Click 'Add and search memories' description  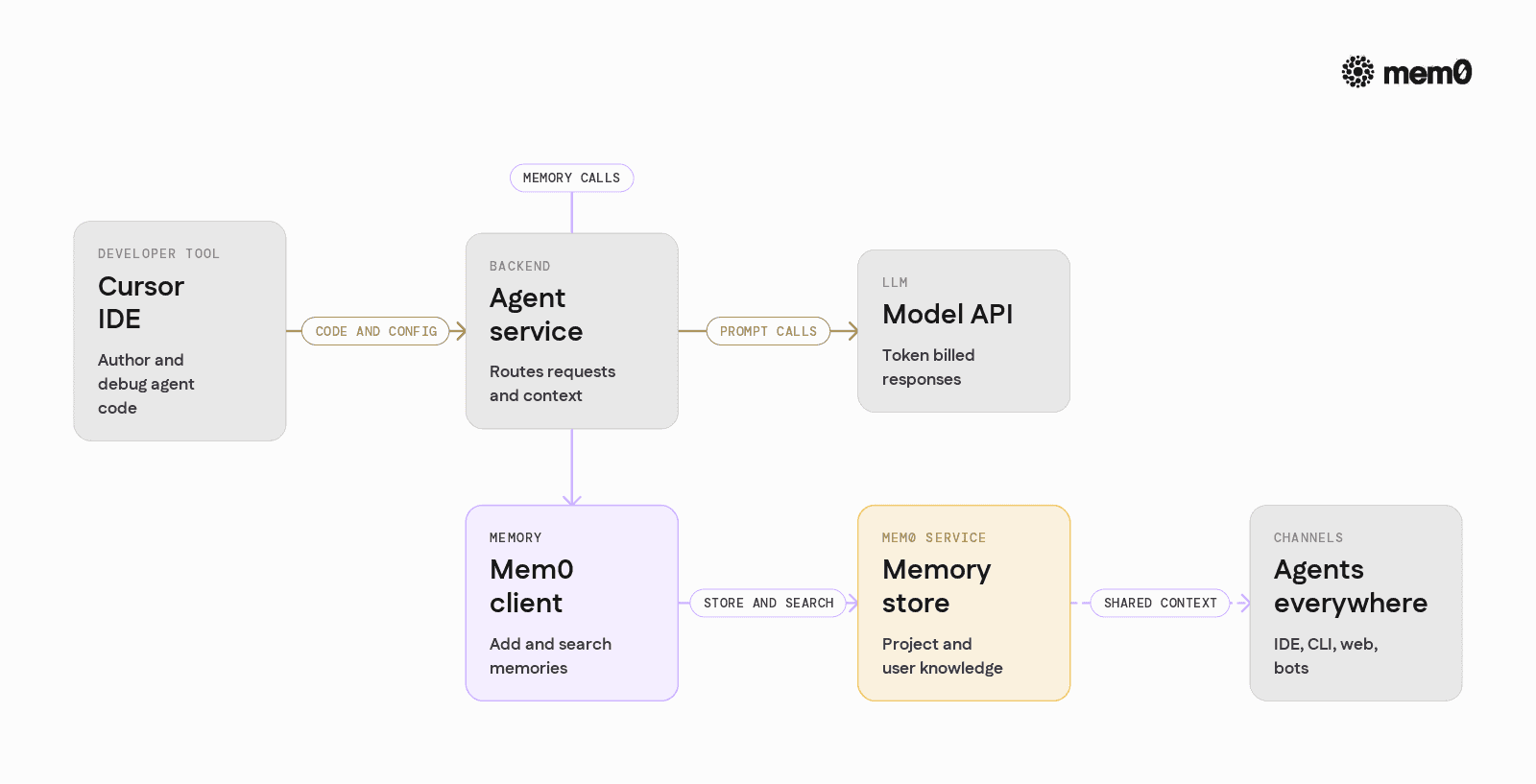pos(550,655)
